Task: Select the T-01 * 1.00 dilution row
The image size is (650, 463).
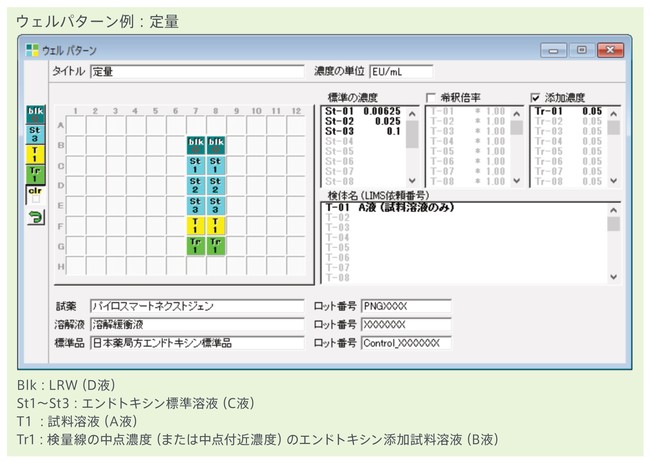Action: point(468,111)
